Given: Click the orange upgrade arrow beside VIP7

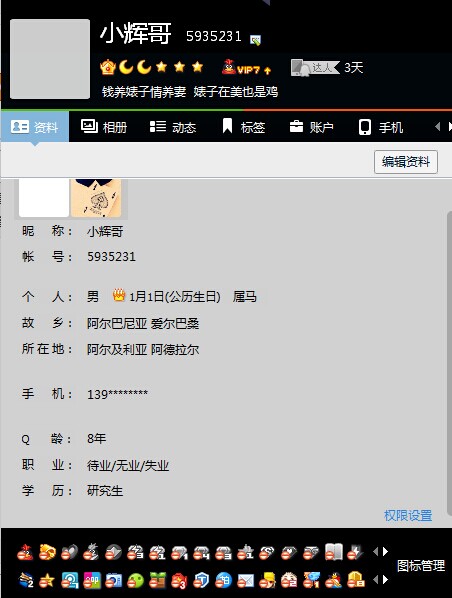Looking at the screenshot, I should [x=267, y=71].
